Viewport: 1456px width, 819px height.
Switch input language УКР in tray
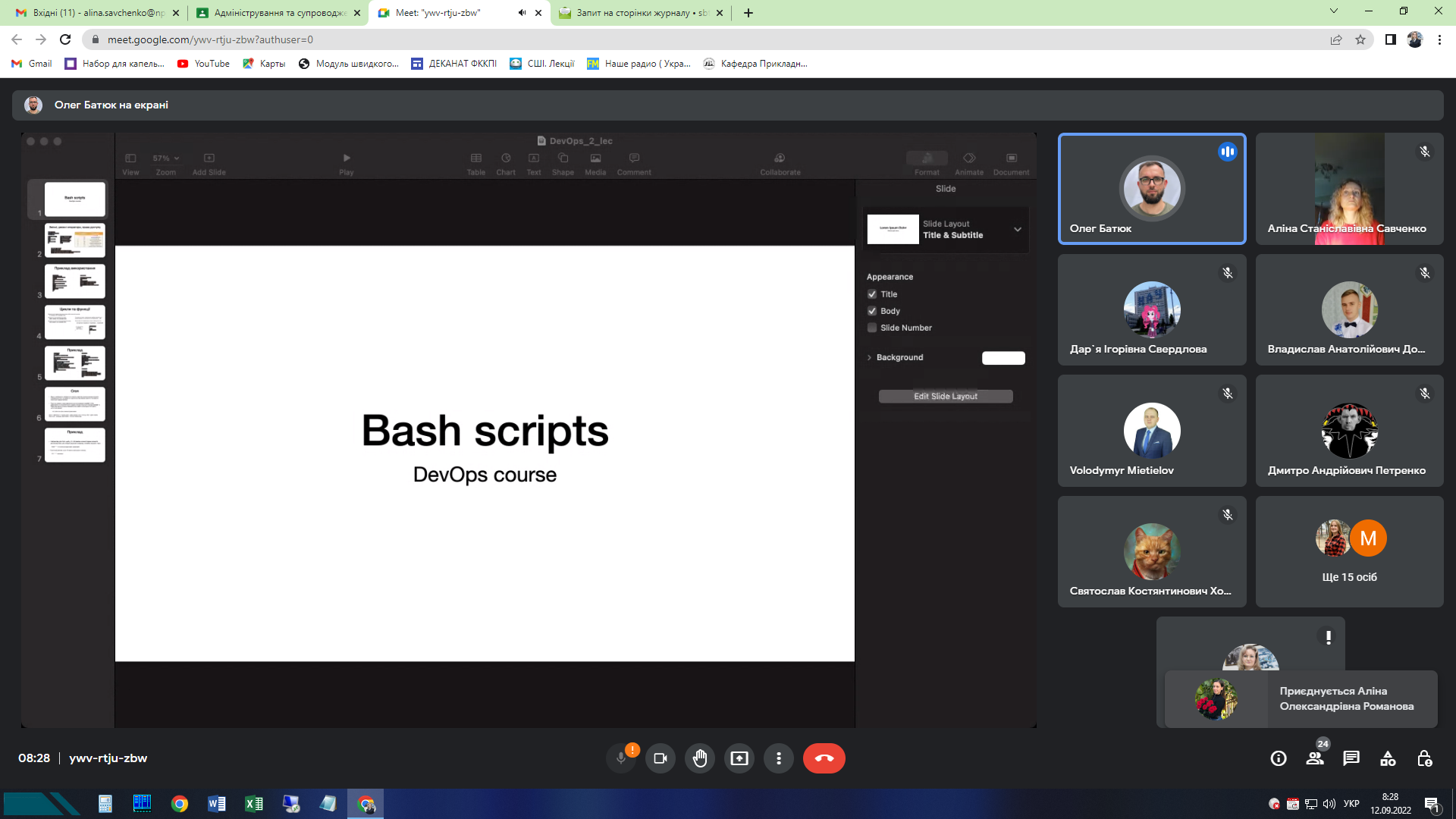(1351, 804)
